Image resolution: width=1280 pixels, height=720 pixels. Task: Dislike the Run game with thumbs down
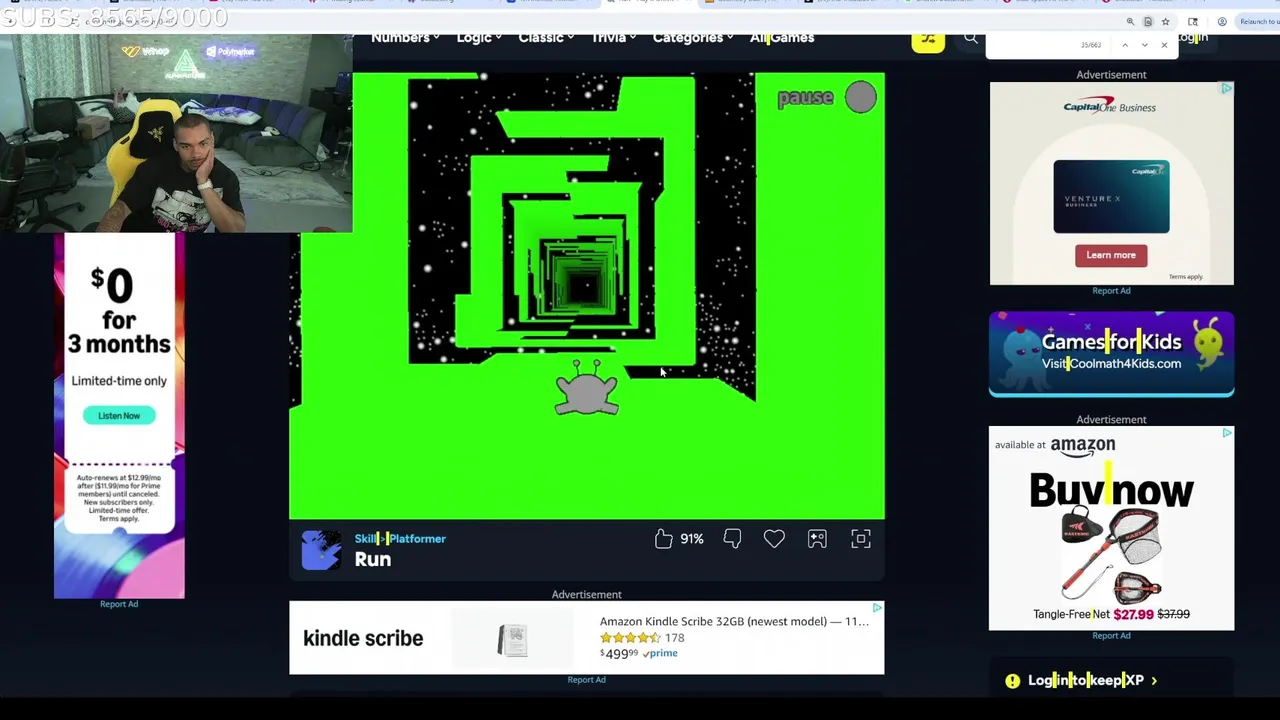pyautogui.click(x=732, y=539)
